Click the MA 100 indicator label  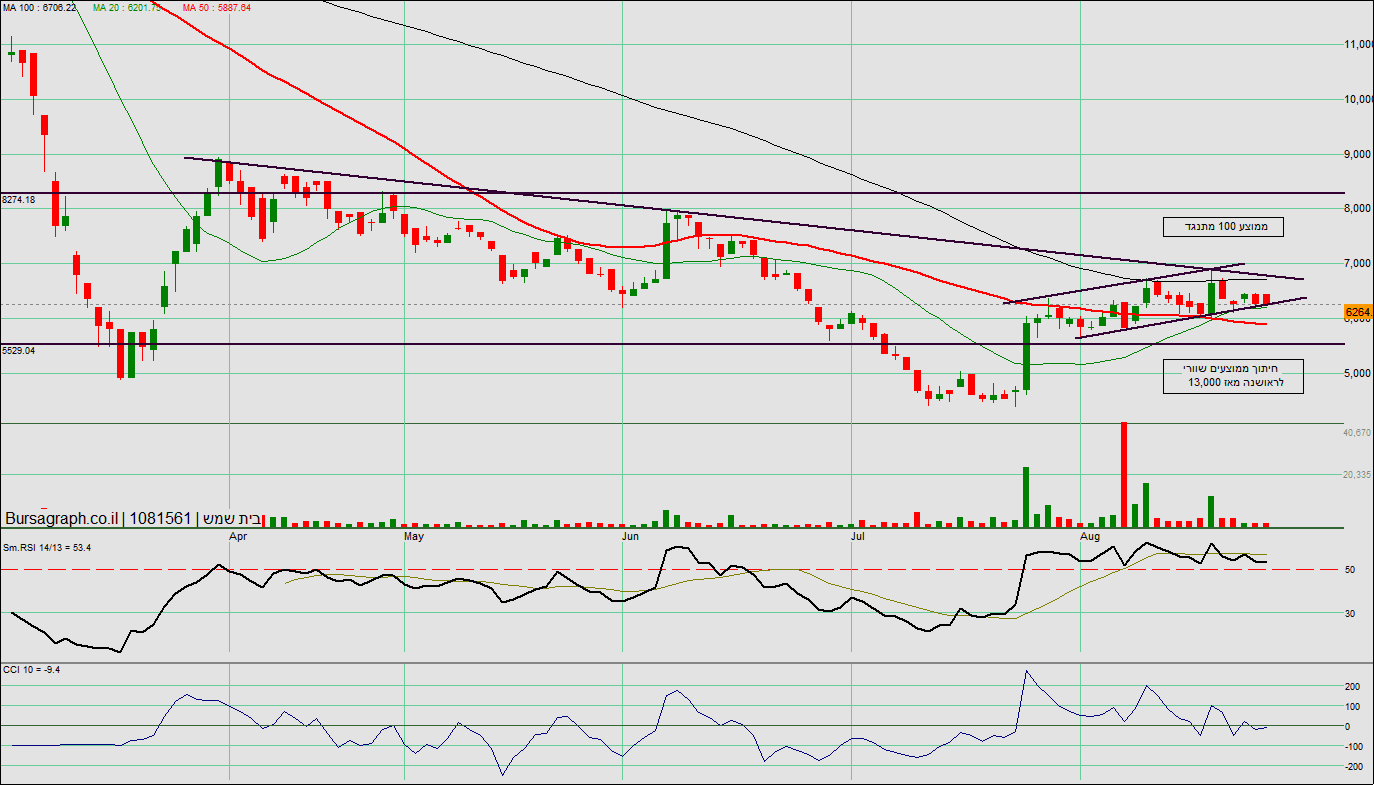pos(40,7)
